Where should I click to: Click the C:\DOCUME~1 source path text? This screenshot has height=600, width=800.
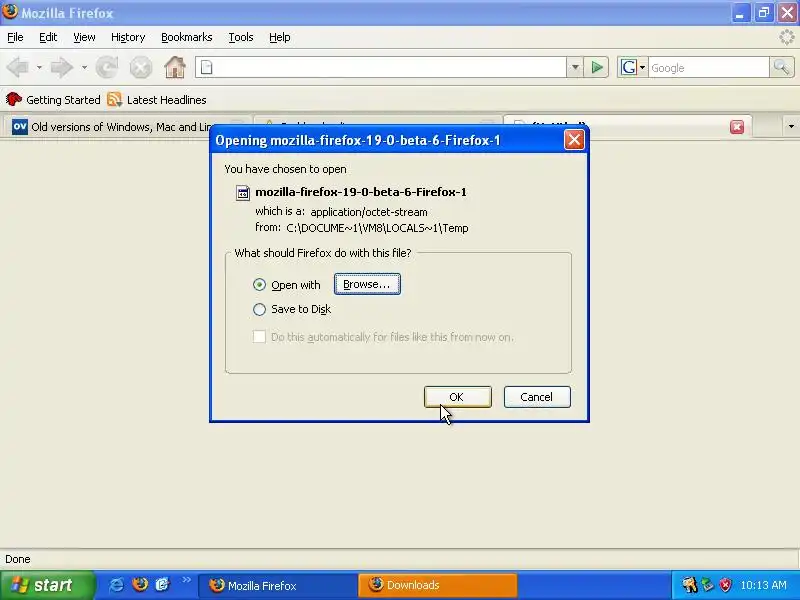coord(378,228)
